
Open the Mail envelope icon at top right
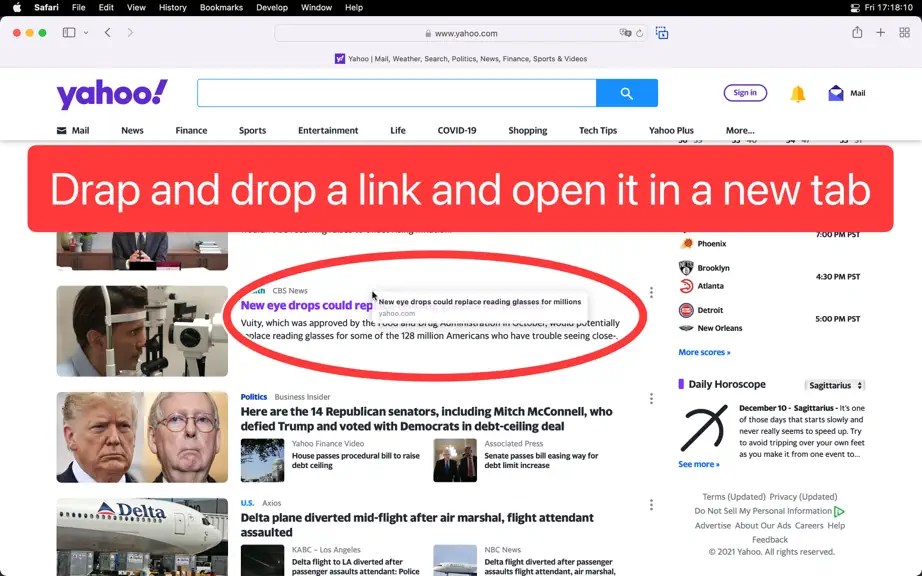point(836,93)
